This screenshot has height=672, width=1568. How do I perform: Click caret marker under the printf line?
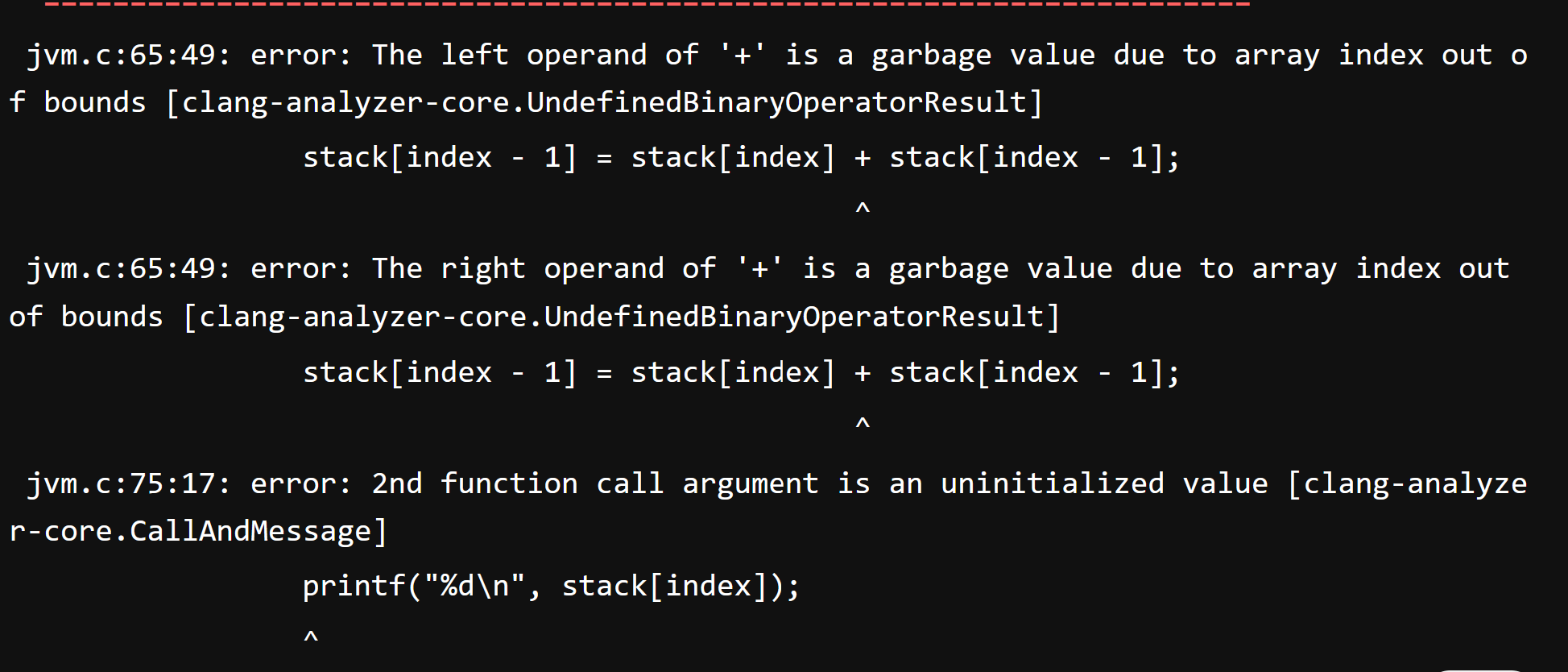tap(311, 638)
